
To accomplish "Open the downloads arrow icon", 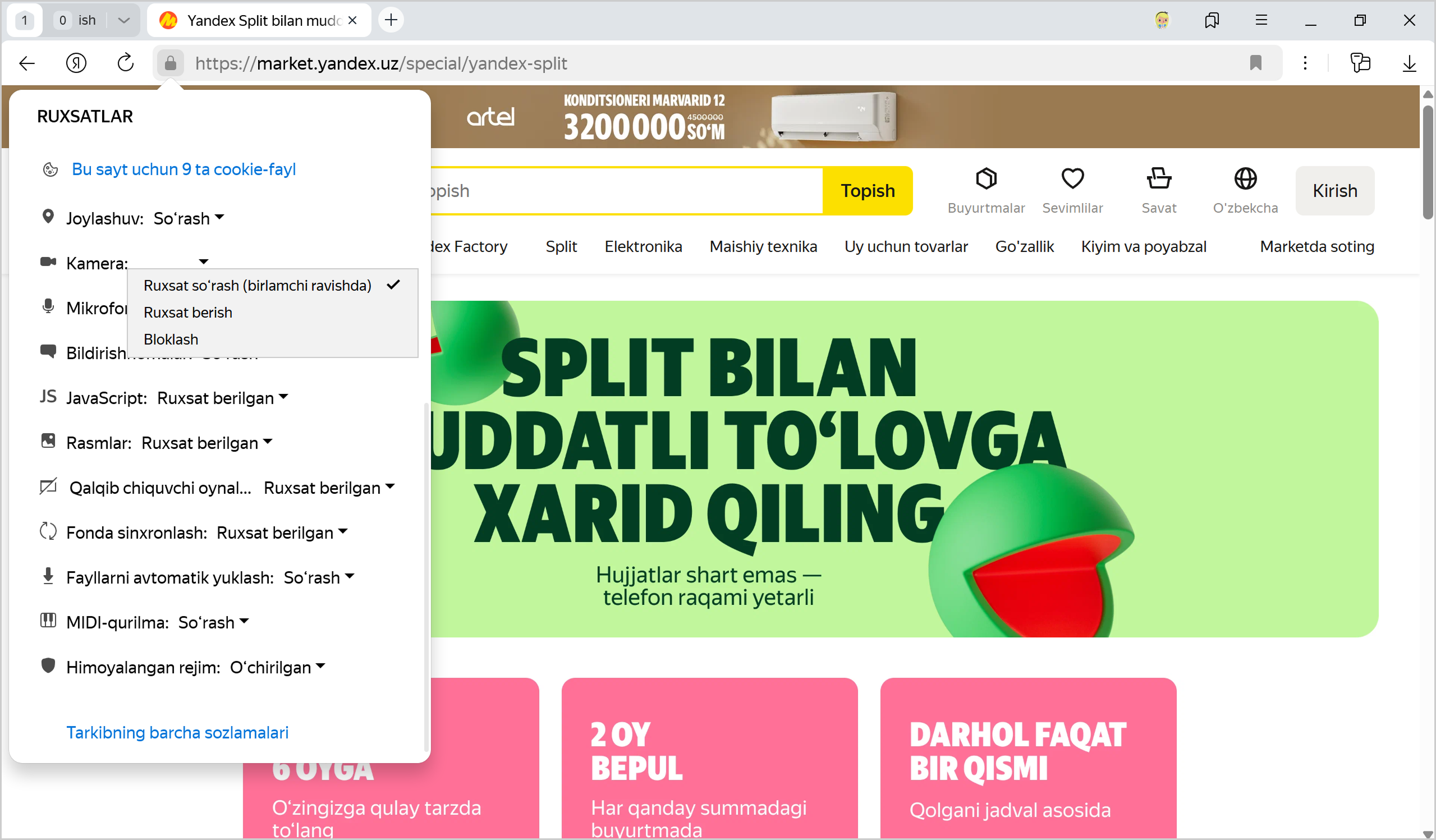I will coord(1409,63).
